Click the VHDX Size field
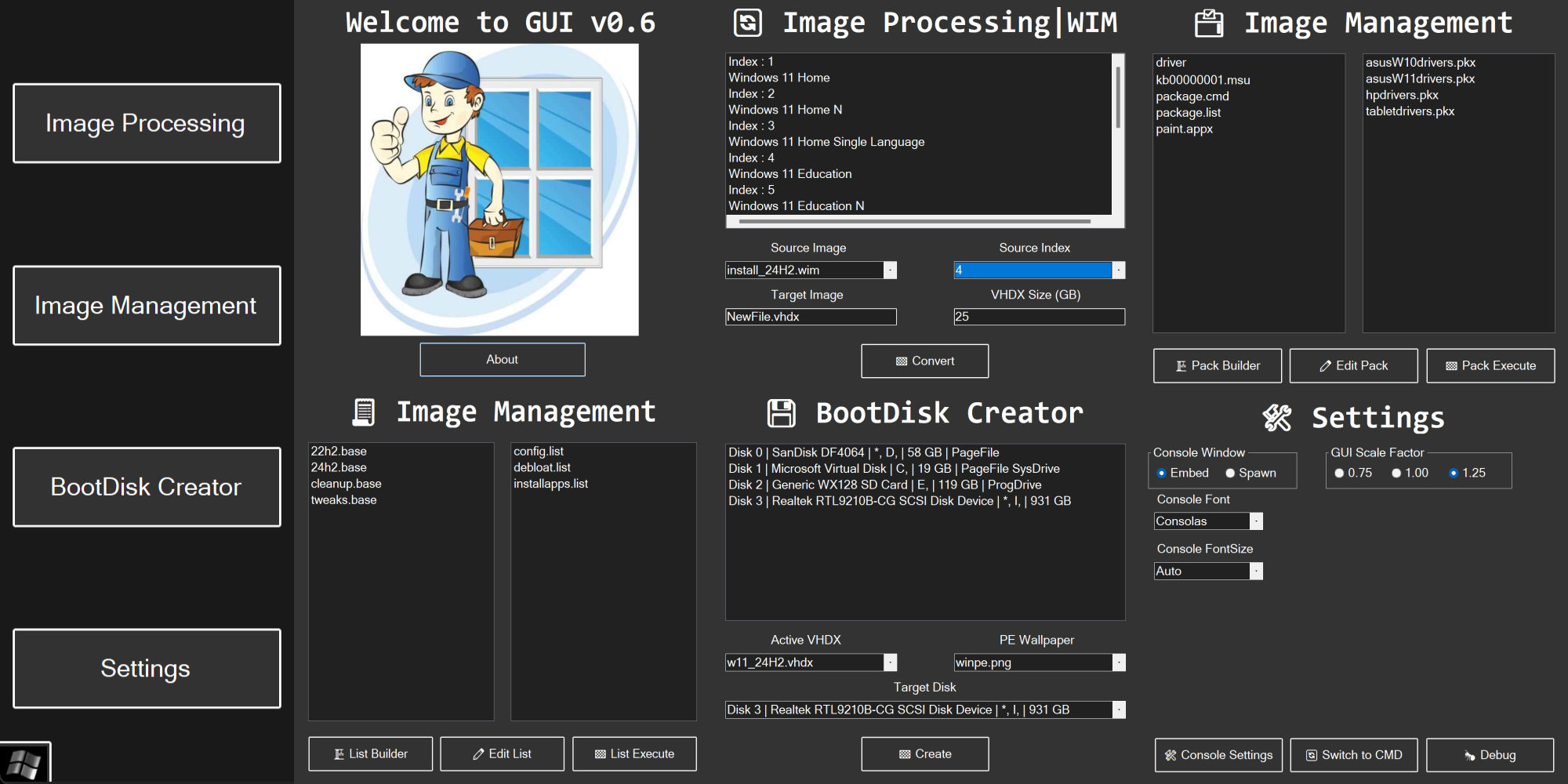 (x=1040, y=317)
